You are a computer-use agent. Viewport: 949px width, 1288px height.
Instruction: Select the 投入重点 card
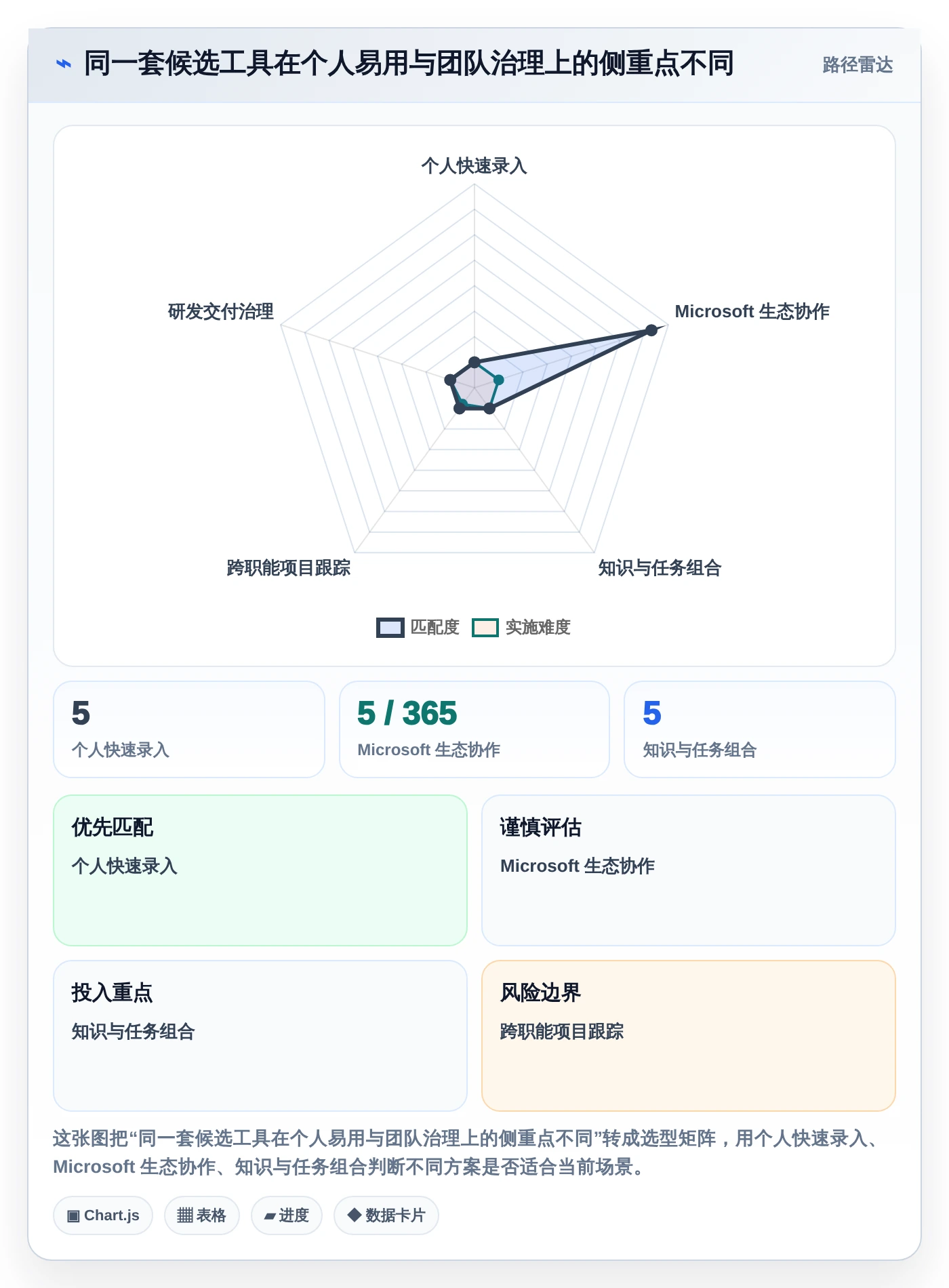(260, 1036)
